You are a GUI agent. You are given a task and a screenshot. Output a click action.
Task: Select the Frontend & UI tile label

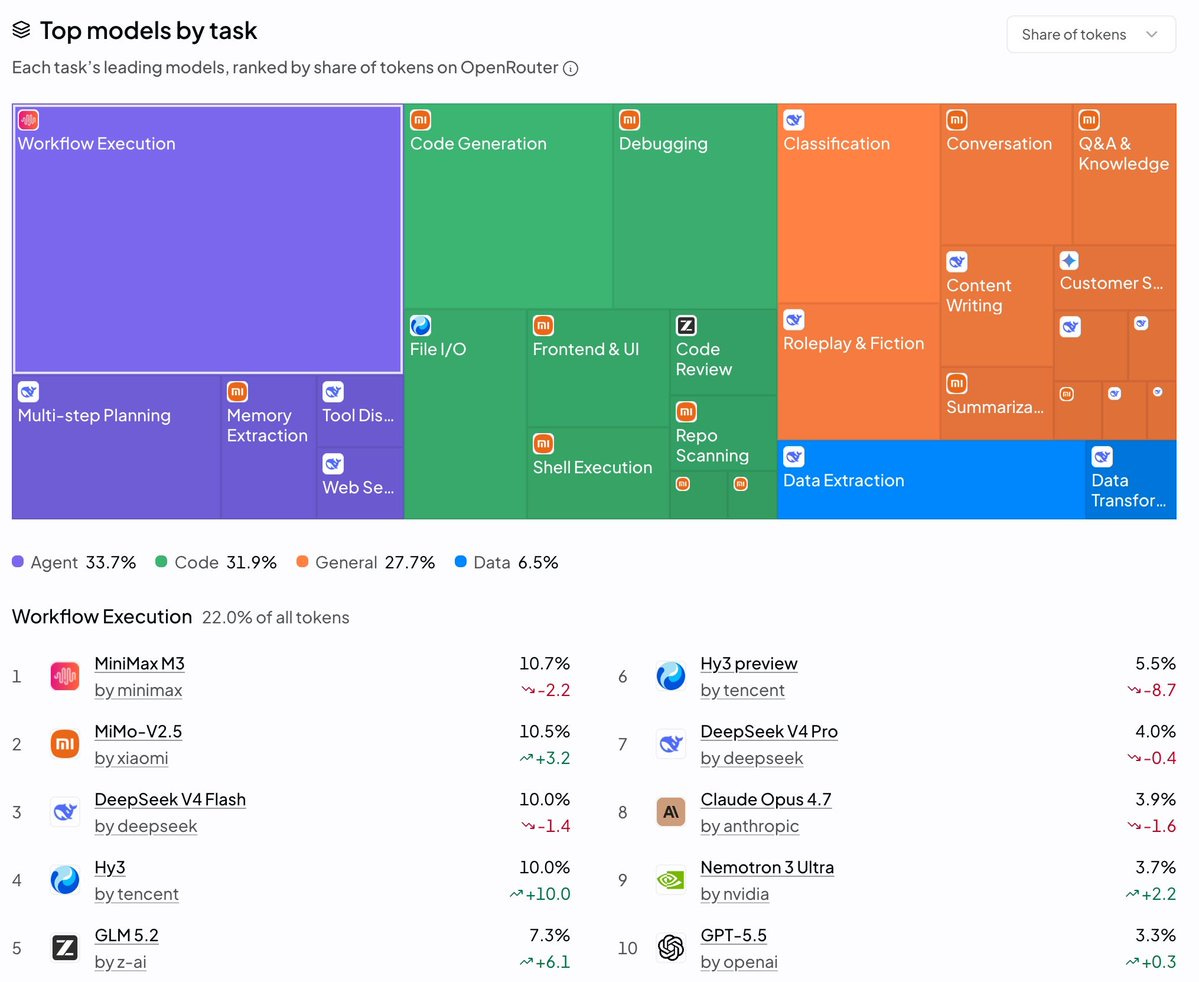click(585, 350)
